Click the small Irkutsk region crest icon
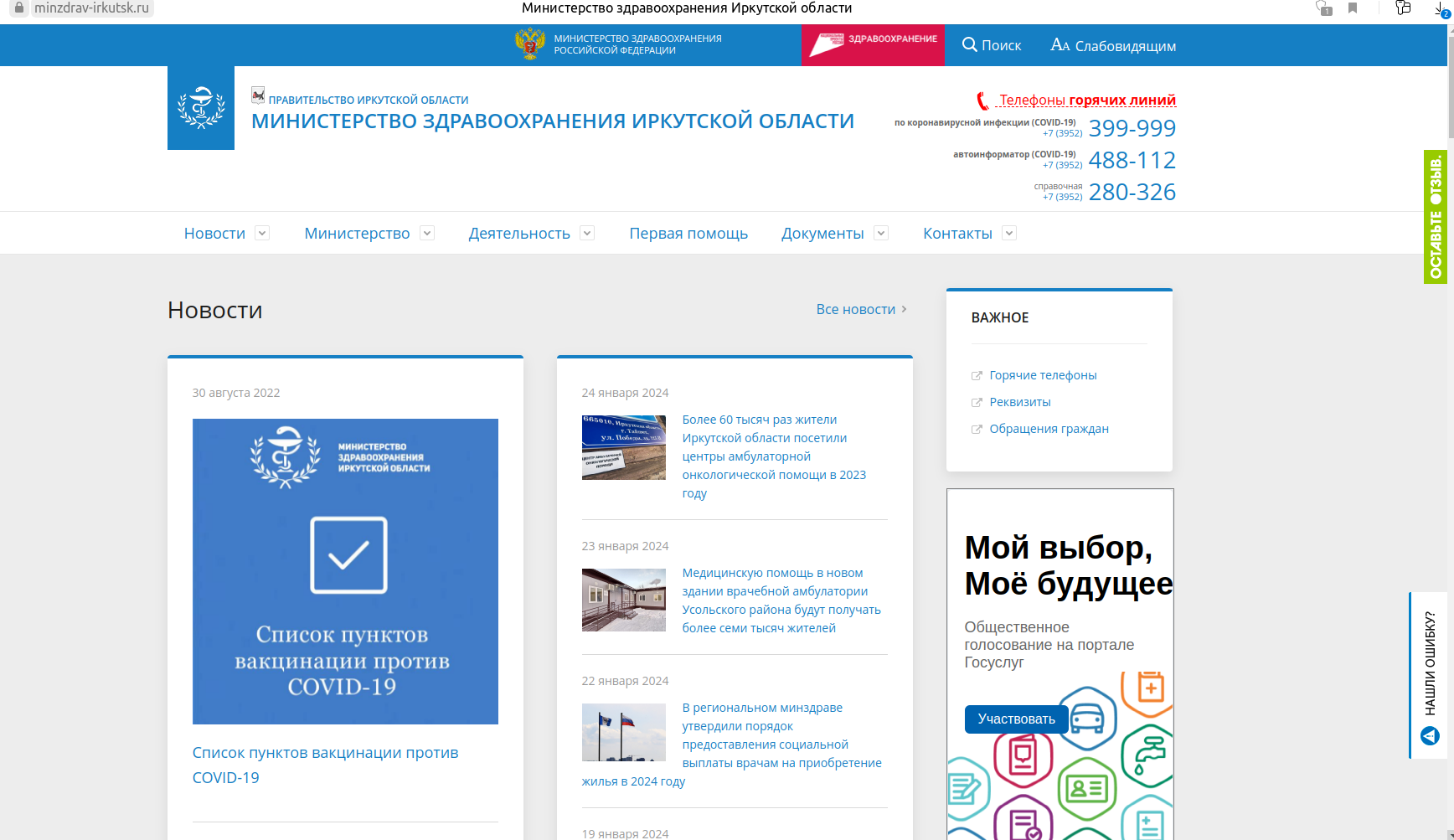 [258, 95]
